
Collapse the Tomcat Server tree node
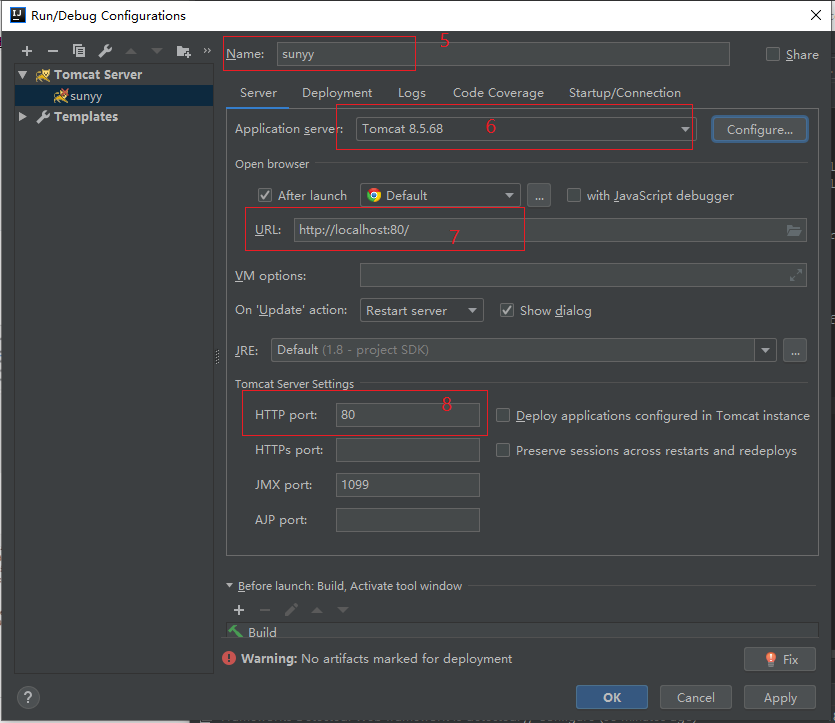(23, 75)
